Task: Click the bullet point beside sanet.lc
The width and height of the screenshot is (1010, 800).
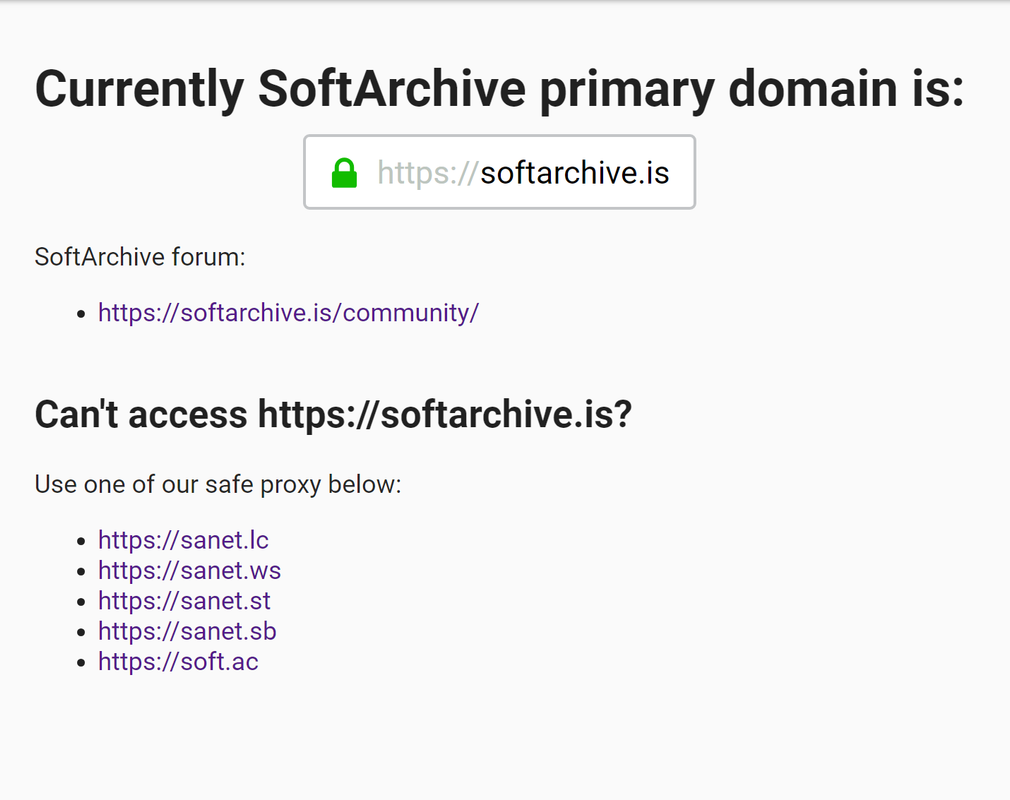Action: tap(81, 541)
